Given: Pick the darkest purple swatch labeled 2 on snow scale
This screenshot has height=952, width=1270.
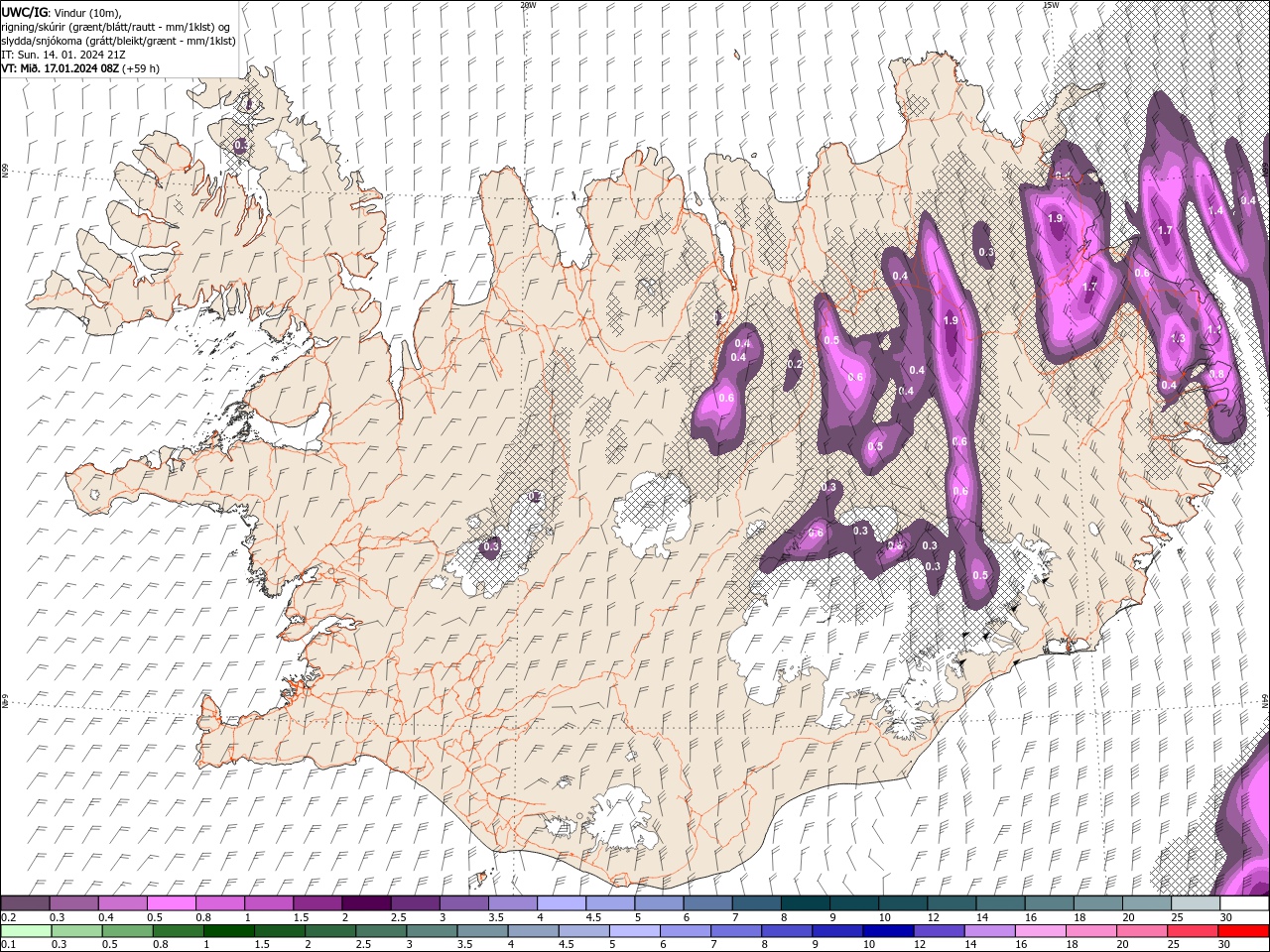Looking at the screenshot, I should click(366, 903).
